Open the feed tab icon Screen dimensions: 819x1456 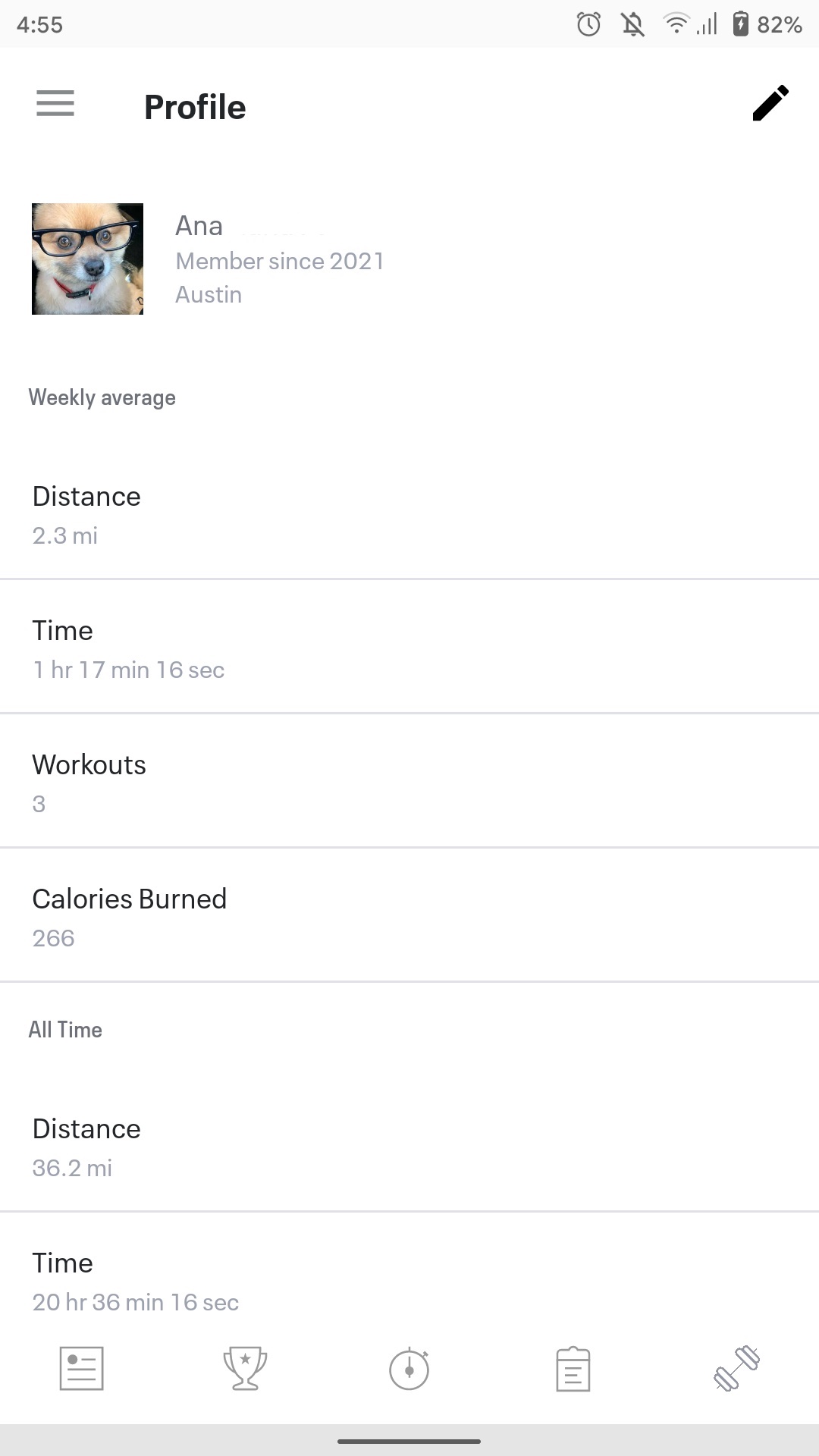(x=81, y=1369)
